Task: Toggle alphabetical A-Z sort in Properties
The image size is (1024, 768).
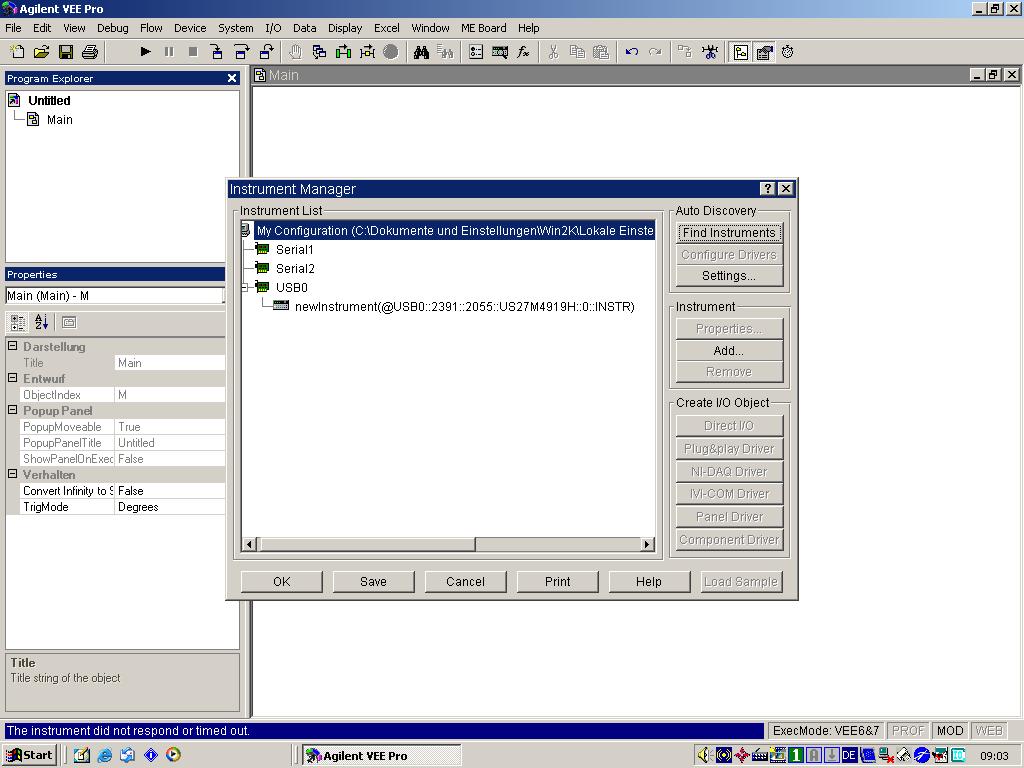Action: click(x=41, y=322)
